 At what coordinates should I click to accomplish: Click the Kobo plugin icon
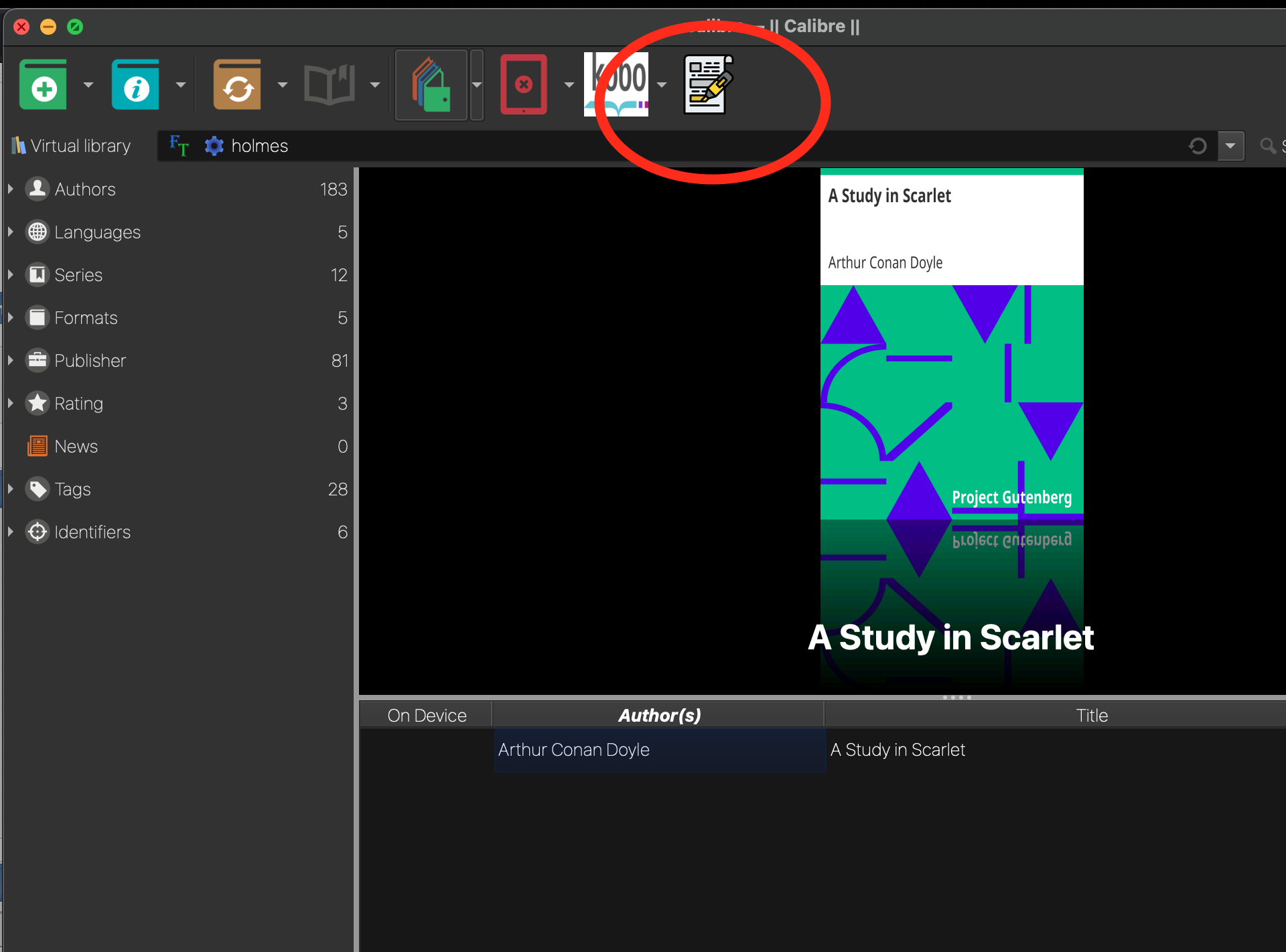(616, 85)
